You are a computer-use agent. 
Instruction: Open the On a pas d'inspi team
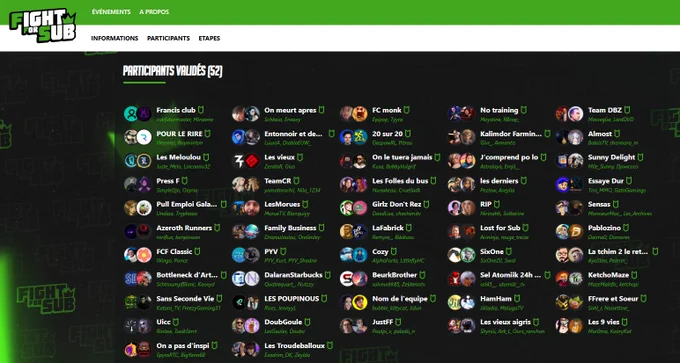point(183,346)
